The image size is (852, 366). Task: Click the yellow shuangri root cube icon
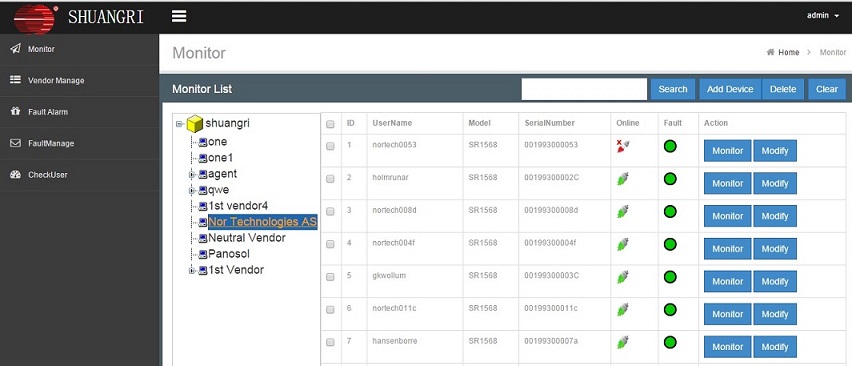point(195,124)
